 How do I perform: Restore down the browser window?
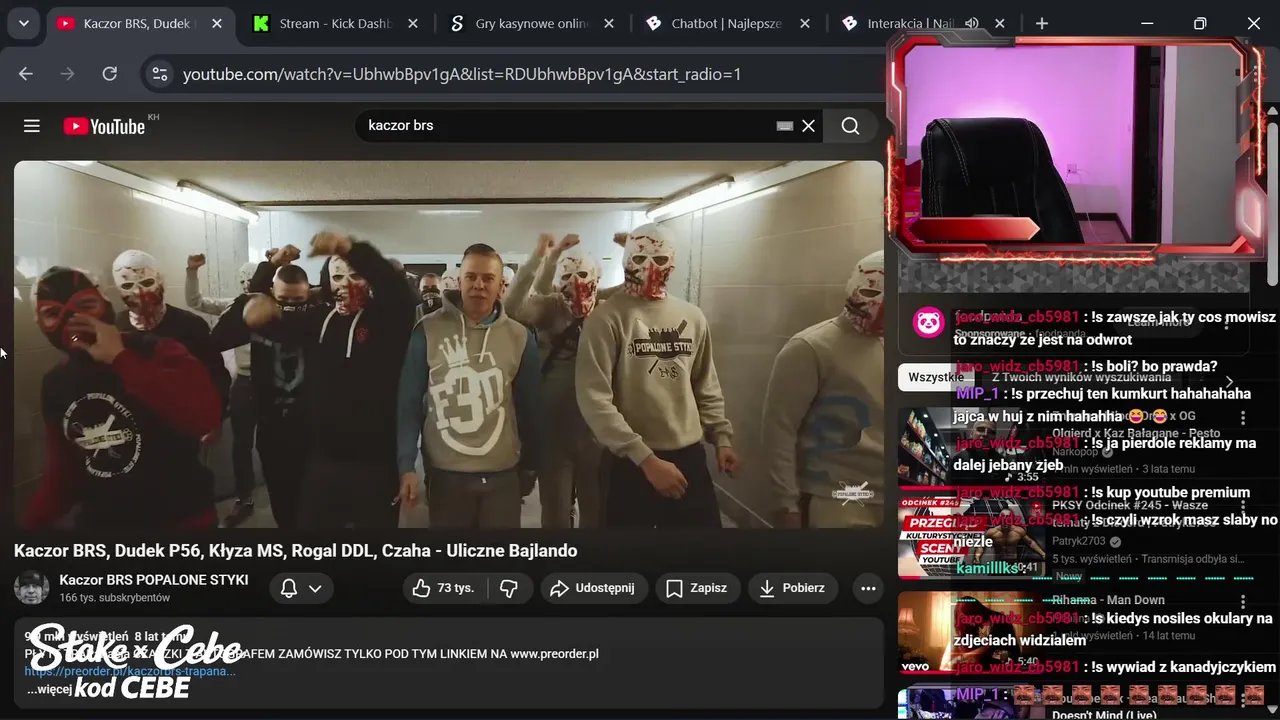tap(1200, 23)
